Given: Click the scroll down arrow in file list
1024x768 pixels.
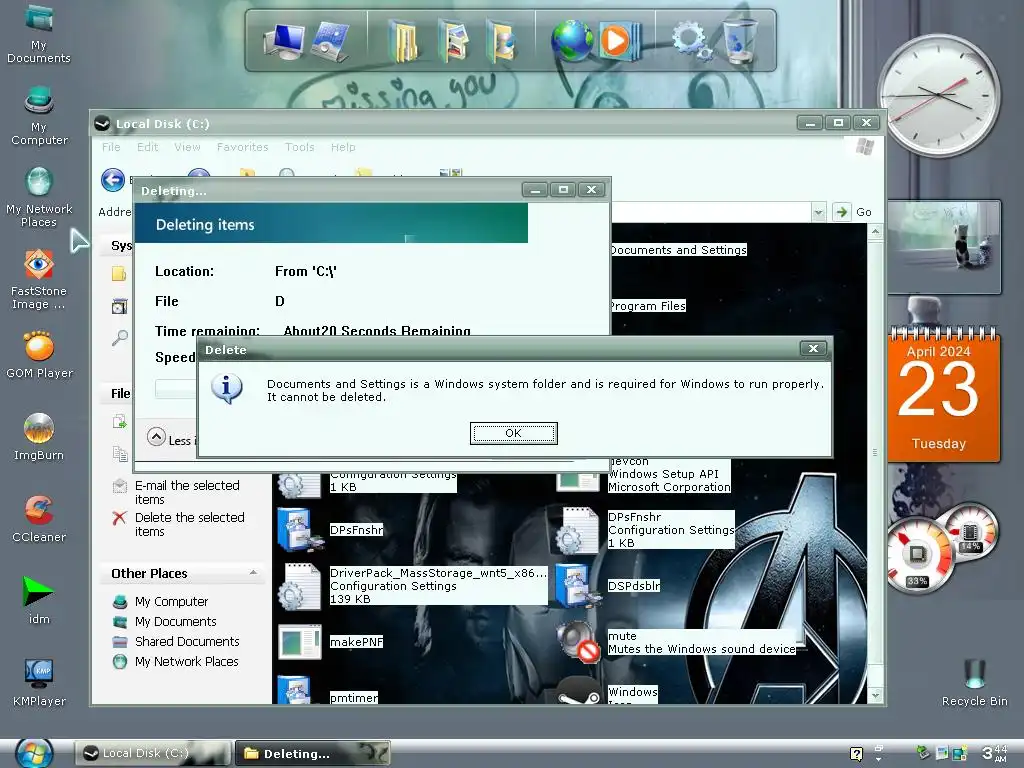Looking at the screenshot, I should (x=875, y=696).
